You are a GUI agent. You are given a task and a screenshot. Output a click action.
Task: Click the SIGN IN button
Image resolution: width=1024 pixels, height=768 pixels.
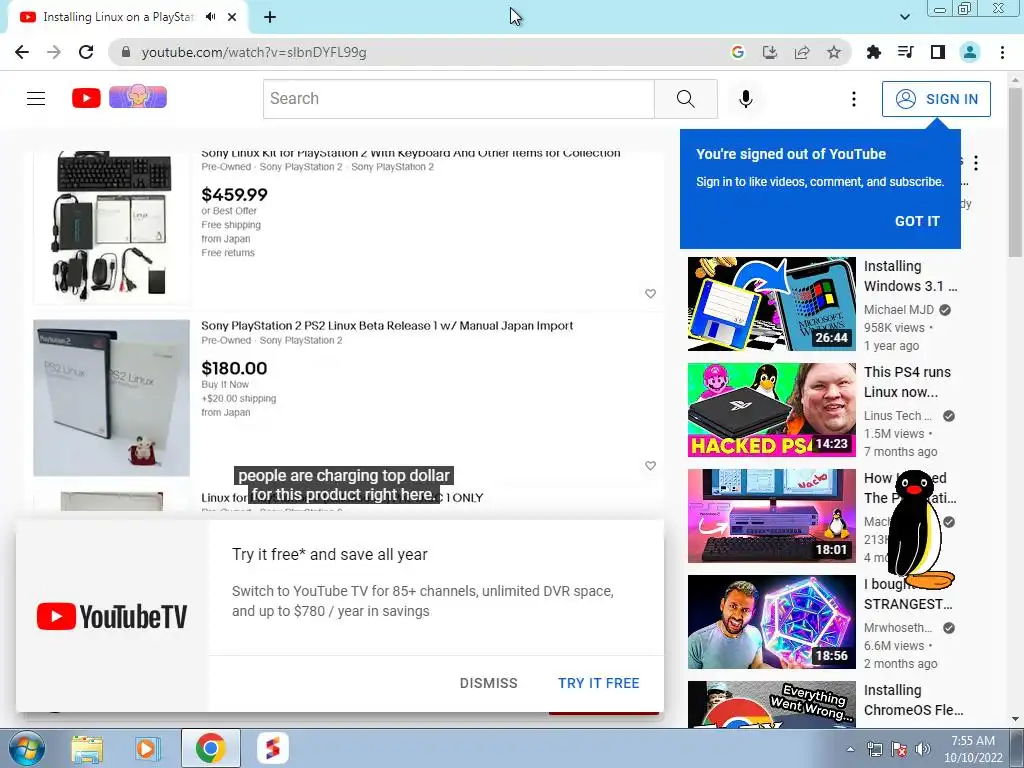(x=936, y=99)
